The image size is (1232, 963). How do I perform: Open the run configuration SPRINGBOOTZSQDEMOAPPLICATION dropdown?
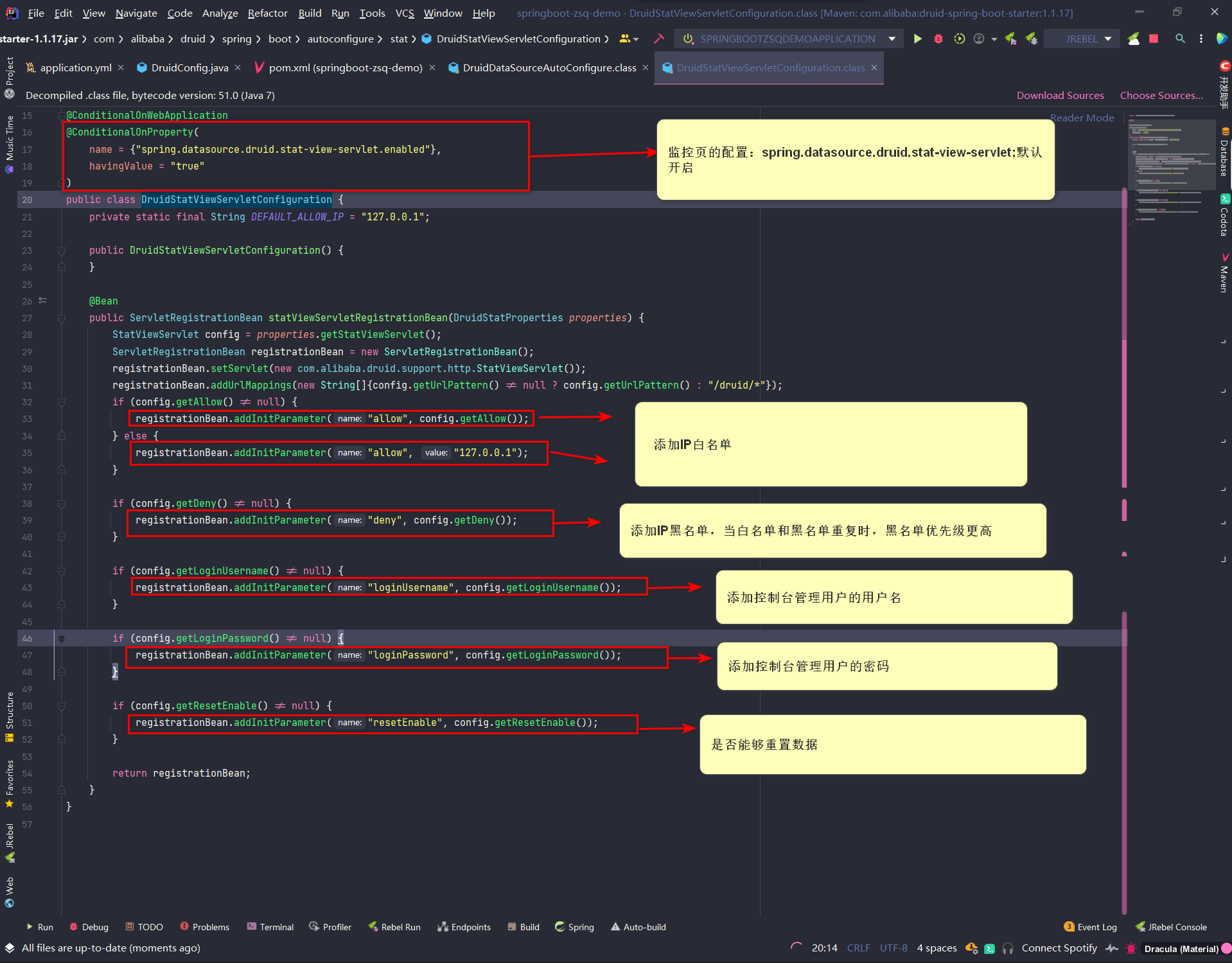[x=789, y=39]
